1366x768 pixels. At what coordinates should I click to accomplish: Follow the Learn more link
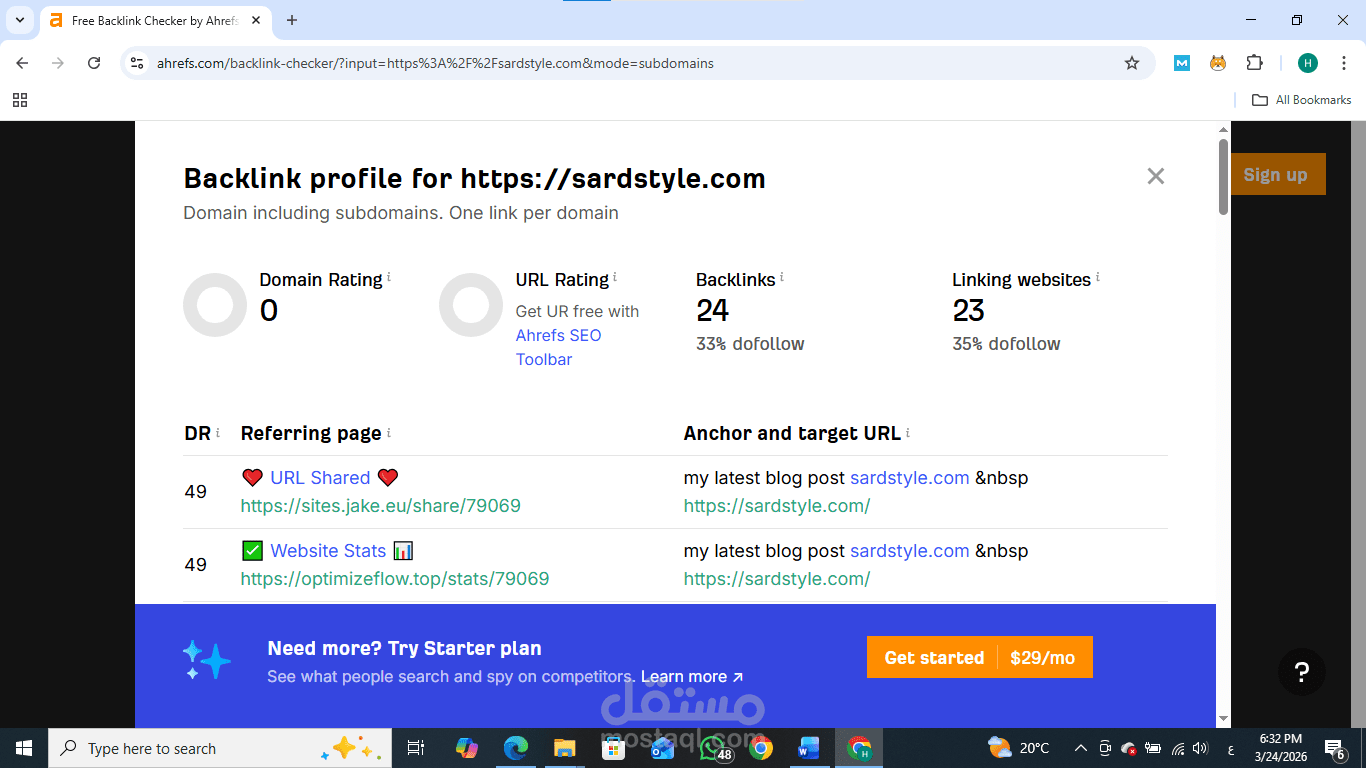pos(692,677)
